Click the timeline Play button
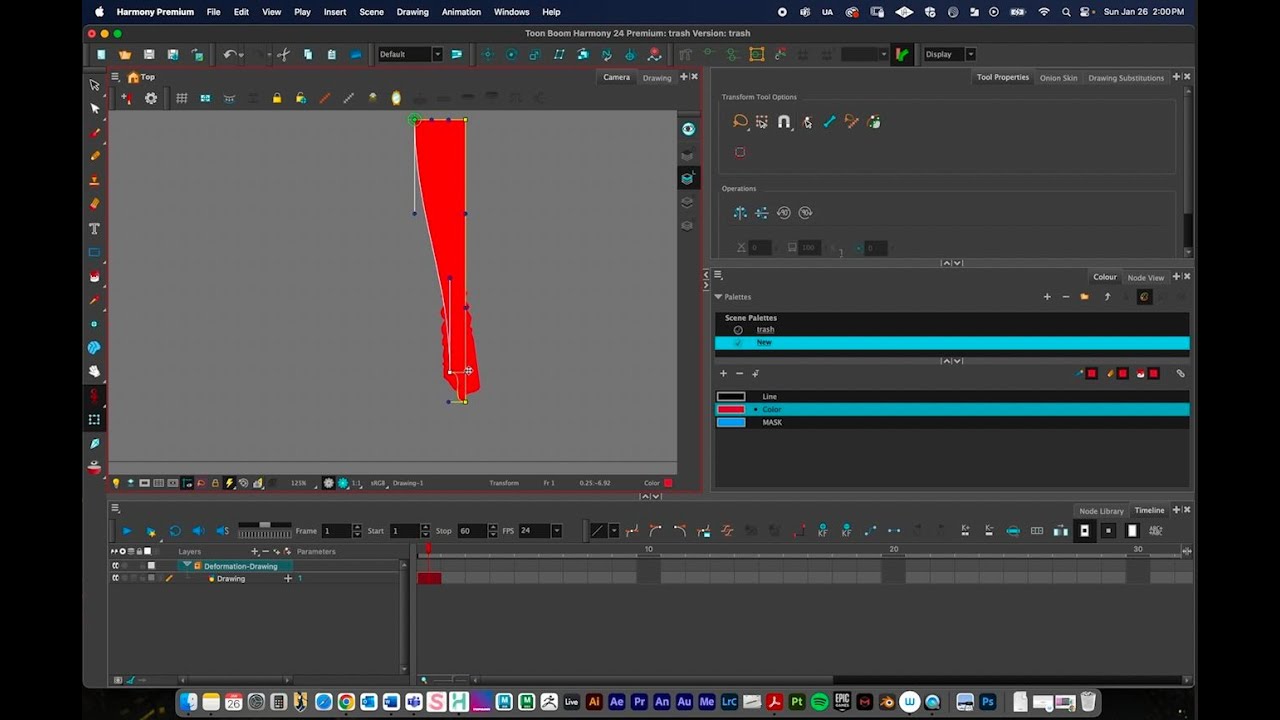This screenshot has width=1280, height=720. click(126, 531)
